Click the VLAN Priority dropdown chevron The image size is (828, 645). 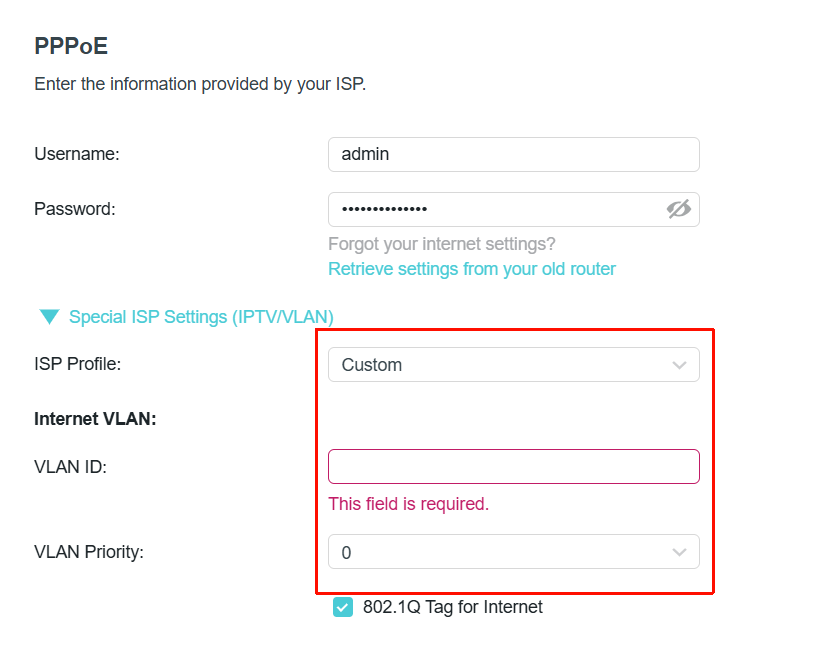pos(679,551)
